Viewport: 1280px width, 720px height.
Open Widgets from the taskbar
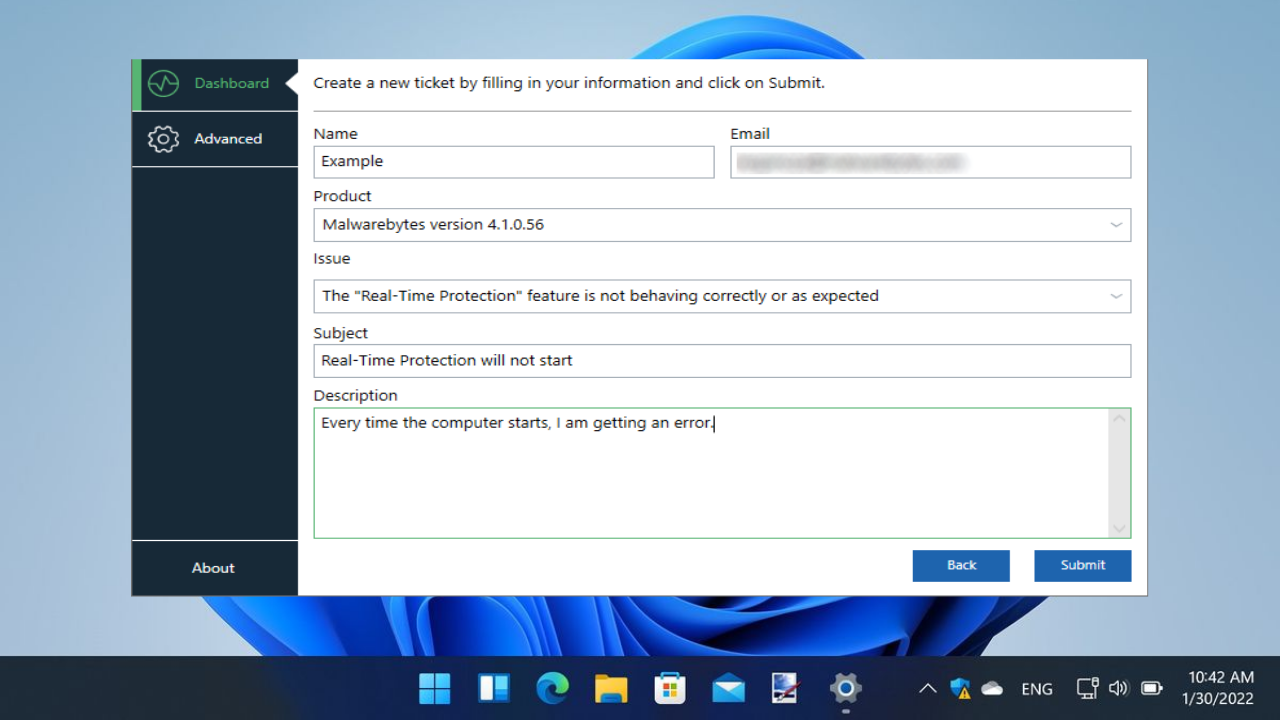494,688
